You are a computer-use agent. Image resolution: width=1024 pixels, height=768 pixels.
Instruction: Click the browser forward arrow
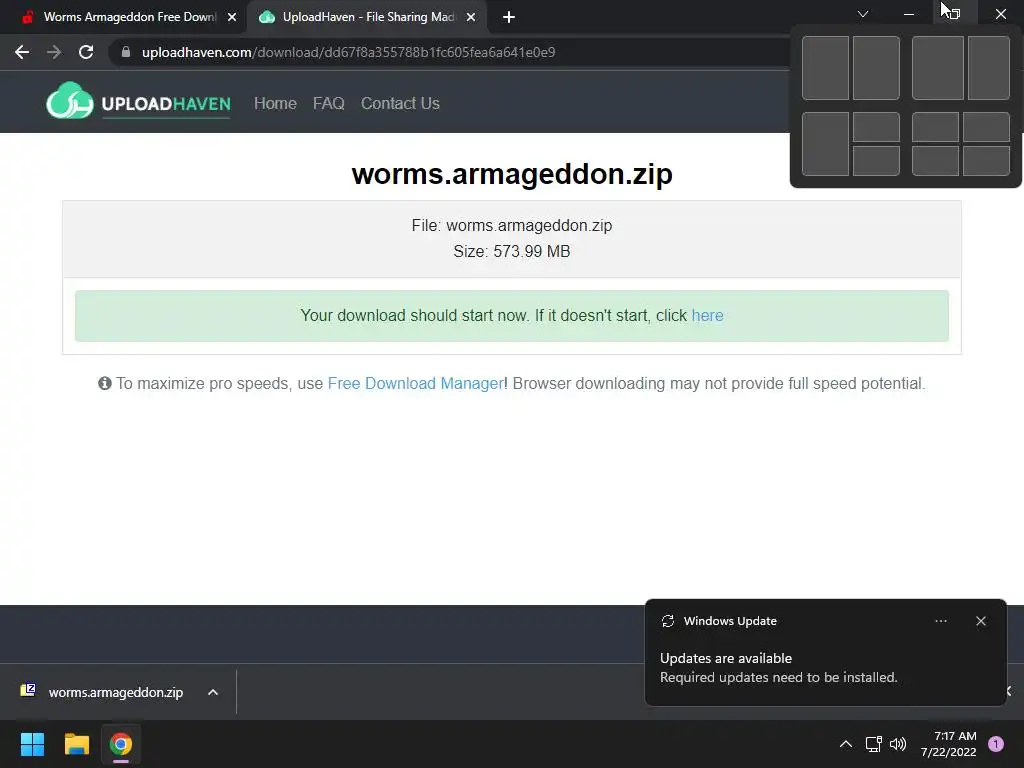[54, 52]
